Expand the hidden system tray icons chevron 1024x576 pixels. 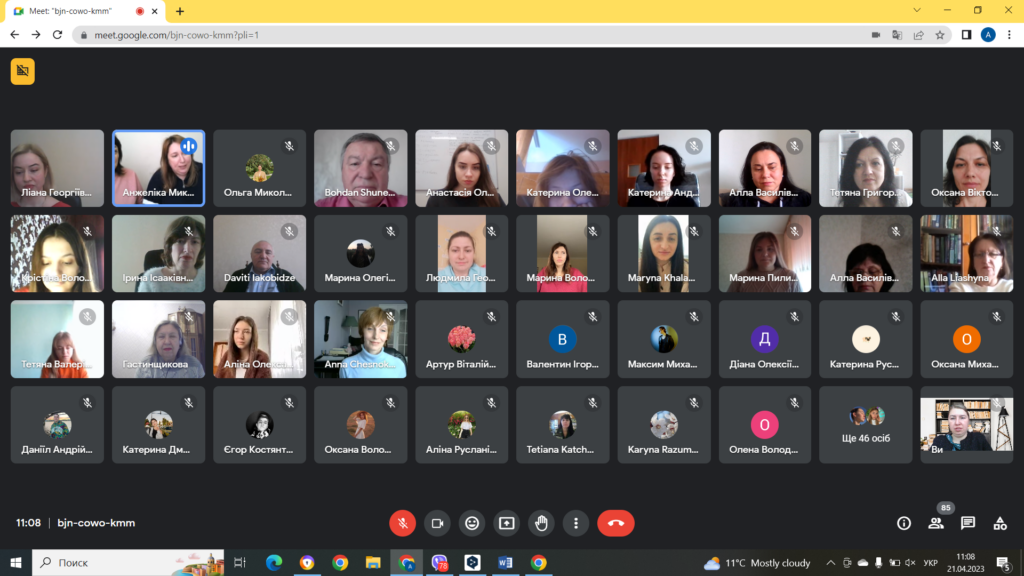click(830, 563)
